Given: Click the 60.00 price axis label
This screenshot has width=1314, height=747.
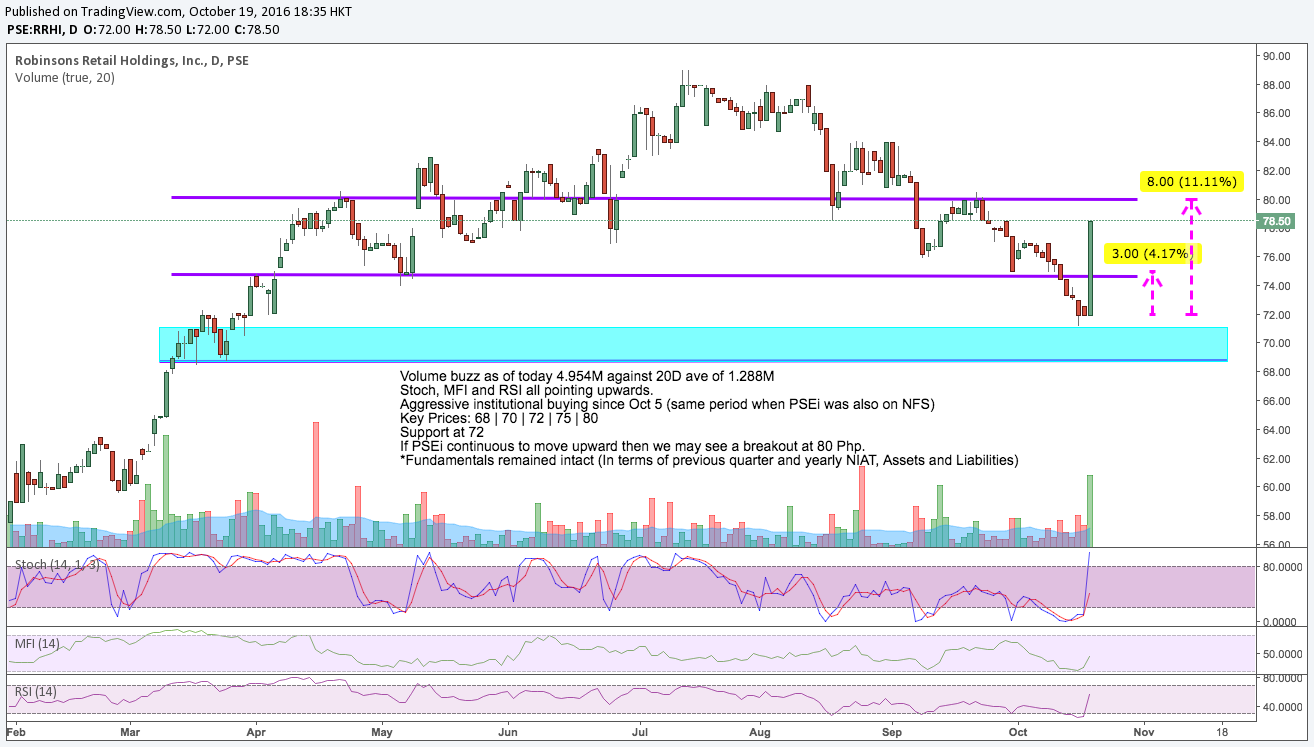Looking at the screenshot, I should [x=1275, y=487].
